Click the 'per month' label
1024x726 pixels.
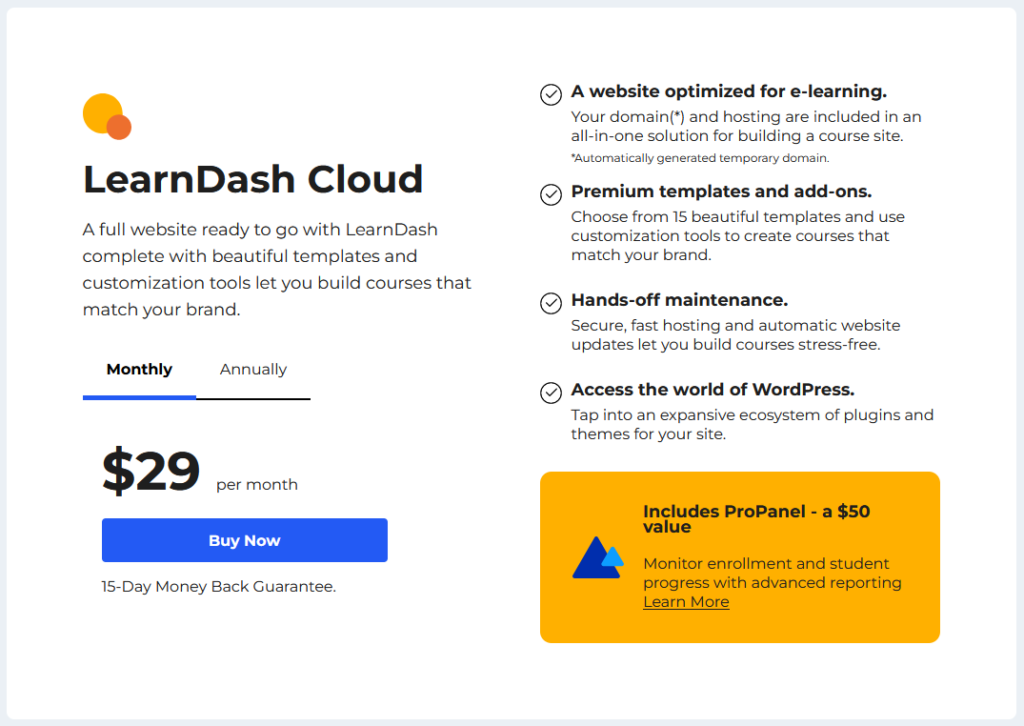pos(257,485)
